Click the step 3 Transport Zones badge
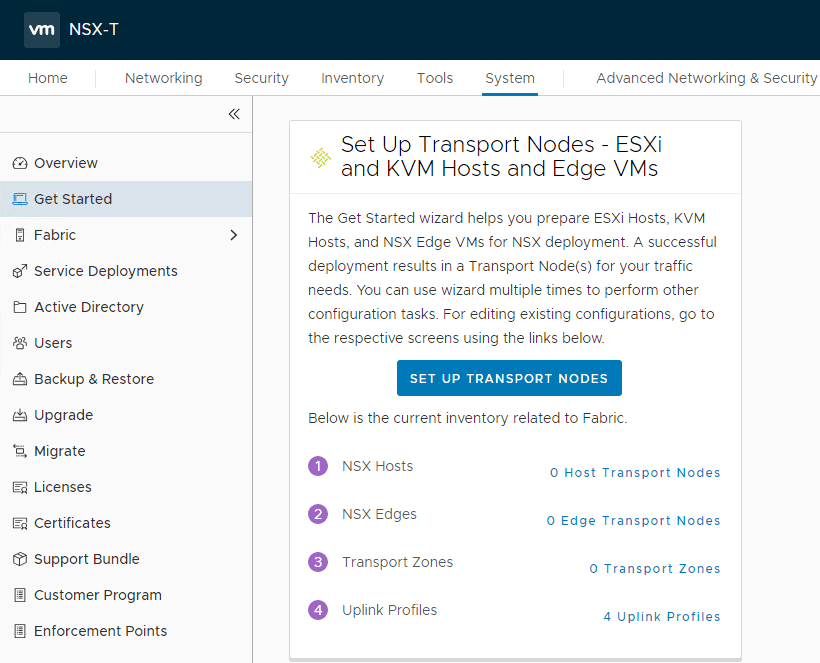 coord(317,562)
